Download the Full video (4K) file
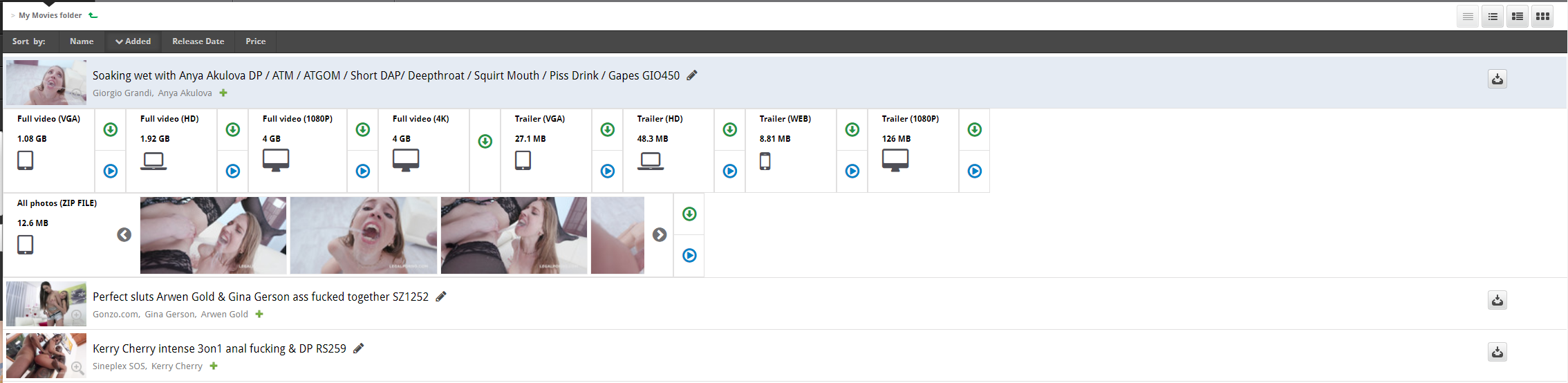 coord(485,142)
